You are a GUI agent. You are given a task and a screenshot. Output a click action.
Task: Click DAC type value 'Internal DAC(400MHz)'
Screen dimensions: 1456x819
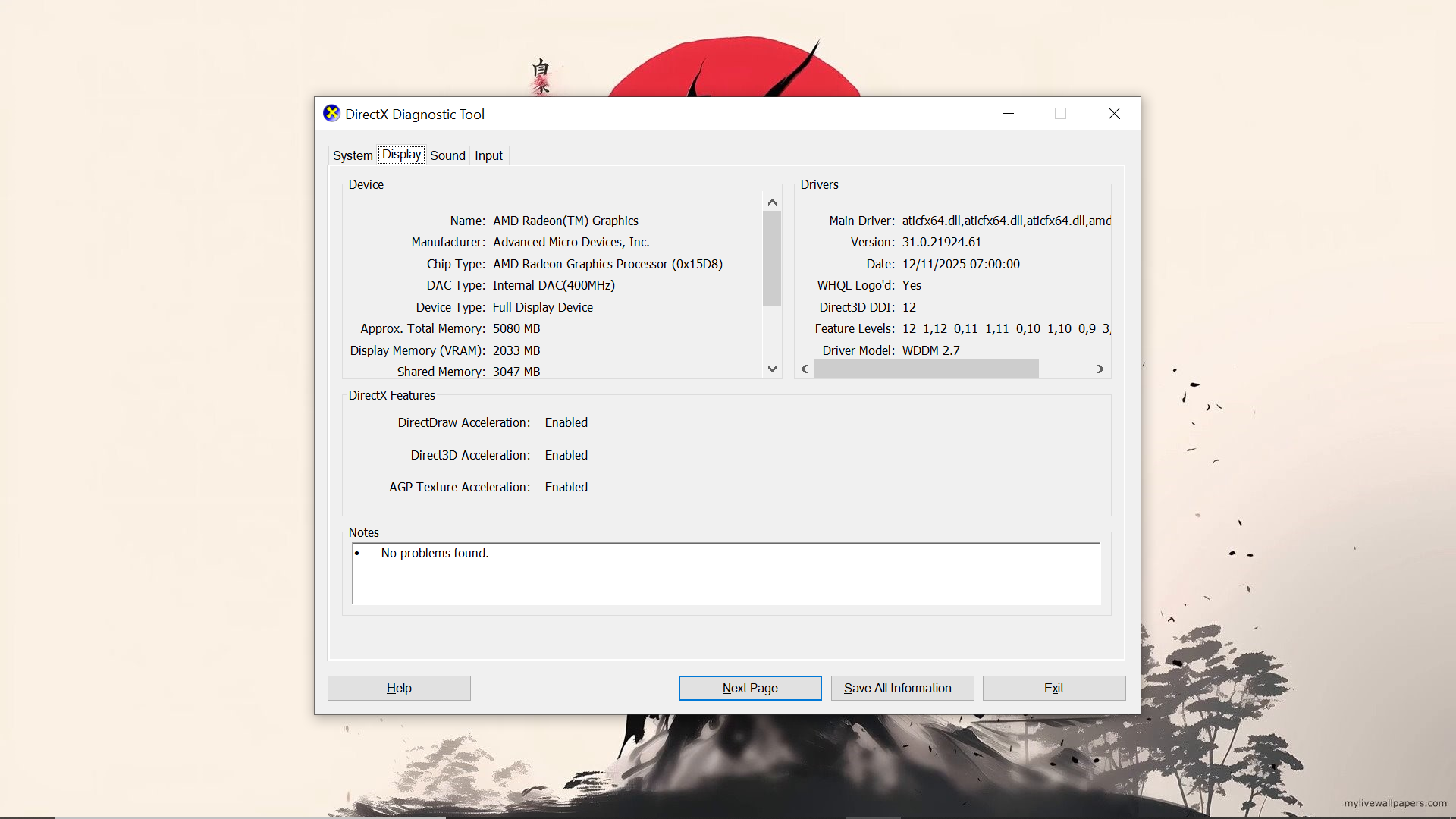(554, 285)
